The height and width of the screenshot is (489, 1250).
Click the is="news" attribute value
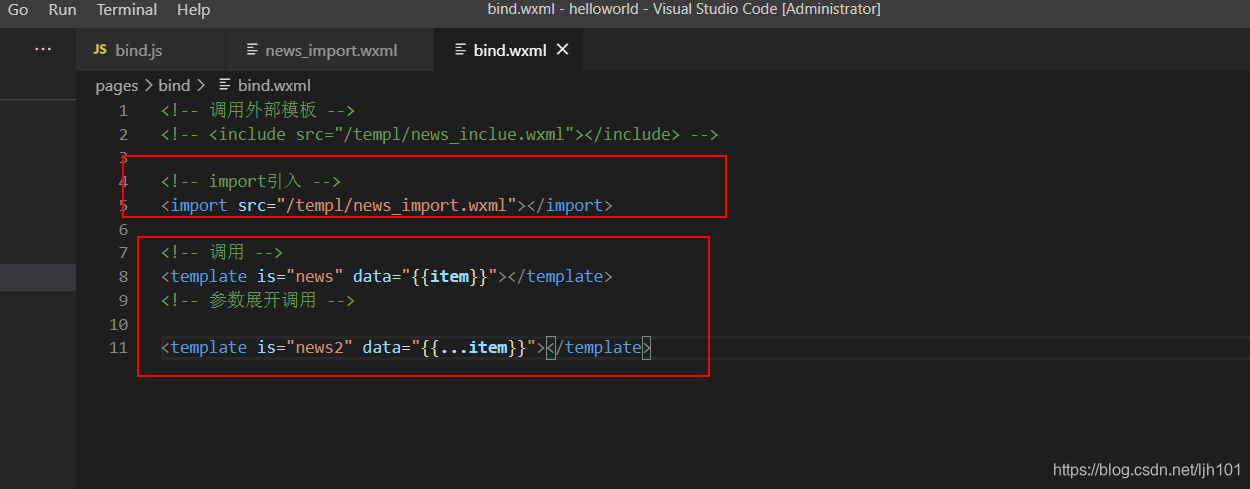click(x=315, y=277)
